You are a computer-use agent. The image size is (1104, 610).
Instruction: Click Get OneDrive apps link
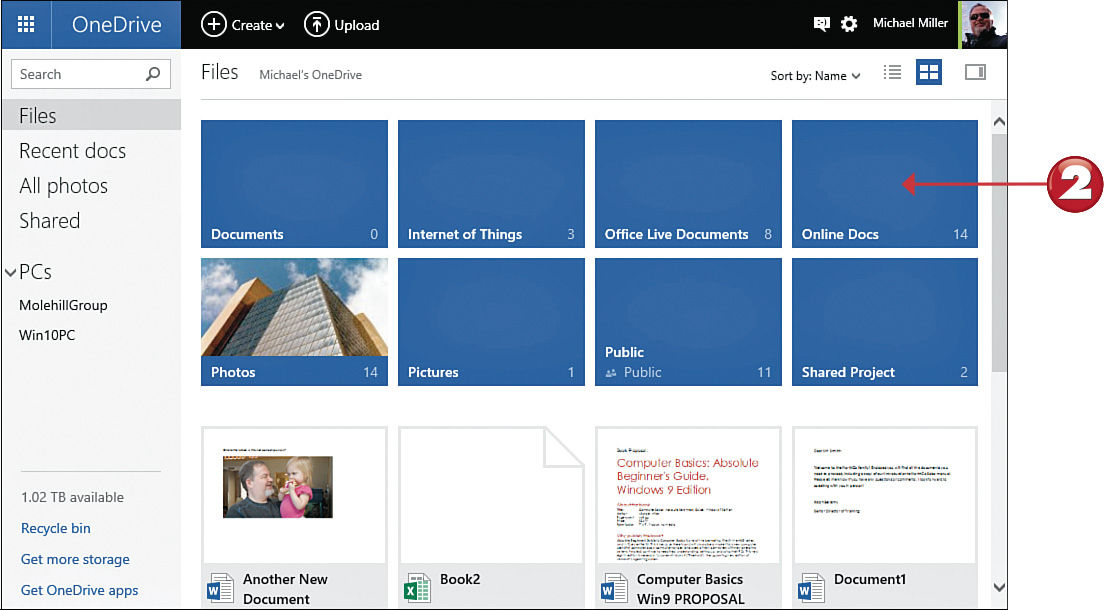(80, 590)
